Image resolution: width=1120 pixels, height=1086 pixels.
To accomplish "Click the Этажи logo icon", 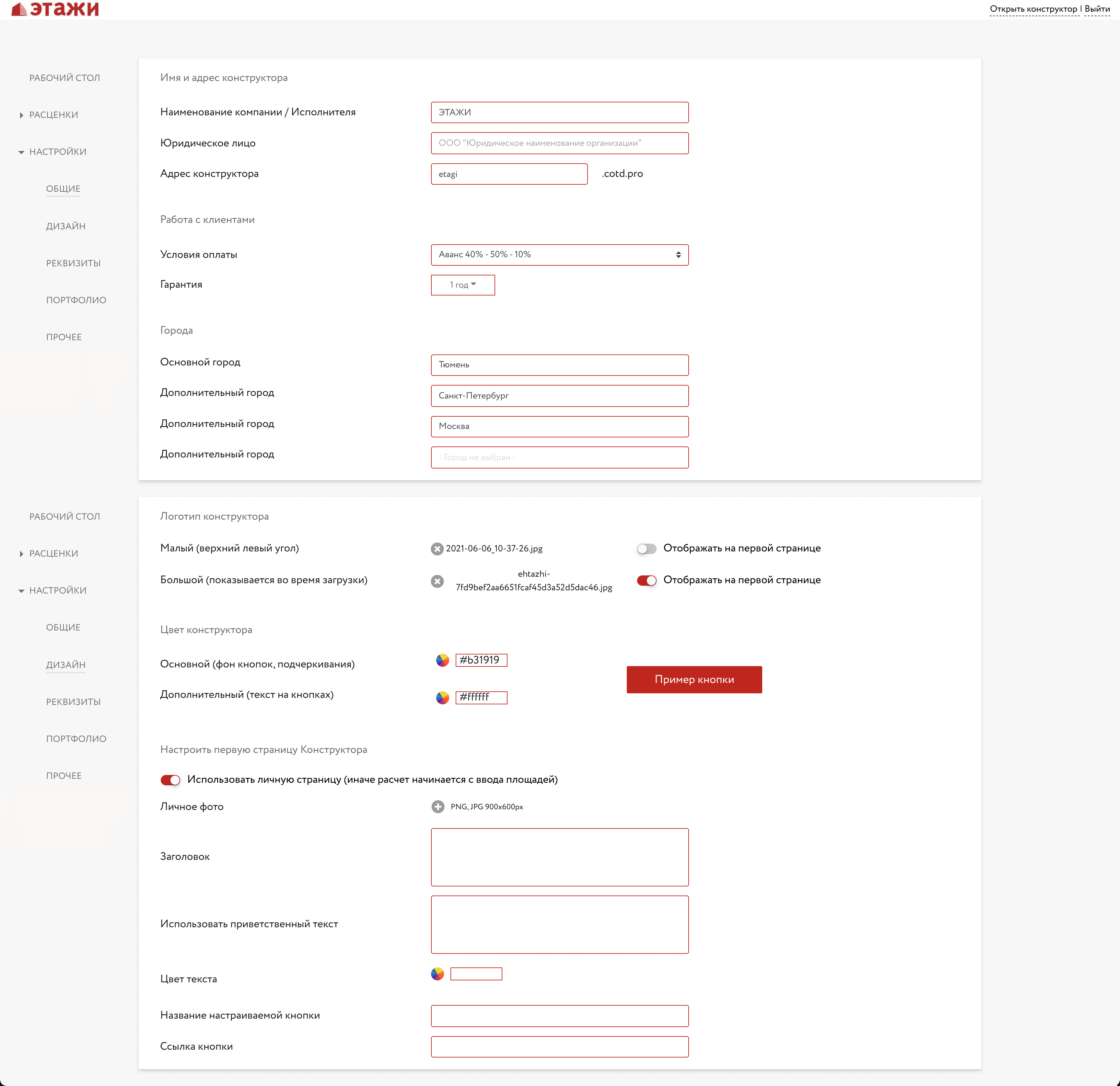I will pyautogui.click(x=19, y=9).
